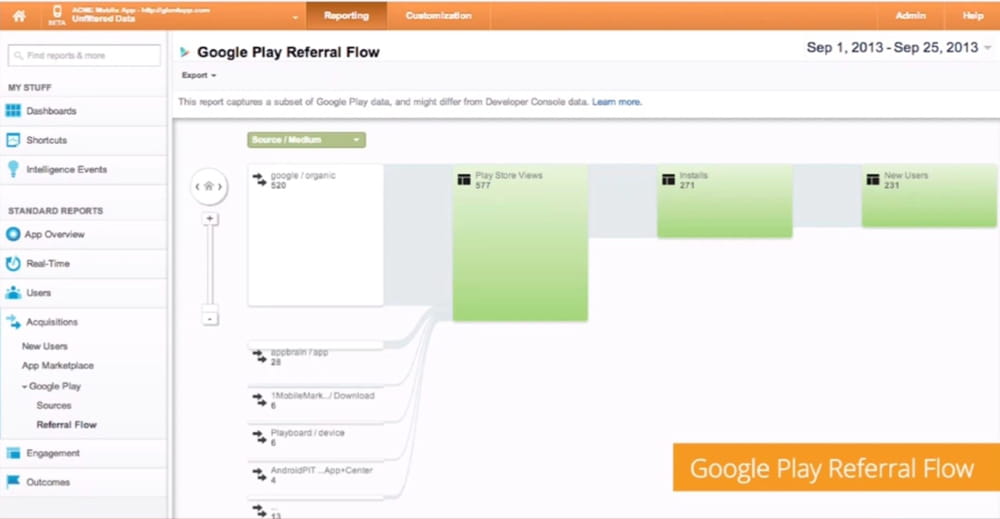
Task: Click the Real-Time clock icon
Action: pyautogui.click(x=13, y=263)
